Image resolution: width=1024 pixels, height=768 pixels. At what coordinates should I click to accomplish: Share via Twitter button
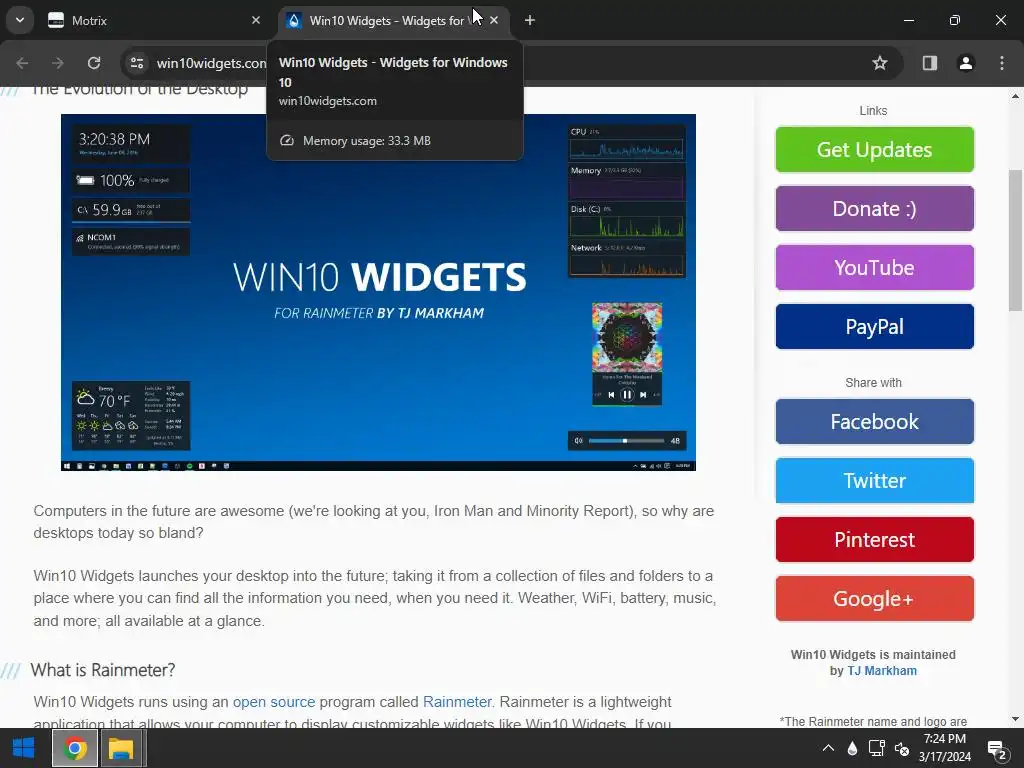(874, 481)
